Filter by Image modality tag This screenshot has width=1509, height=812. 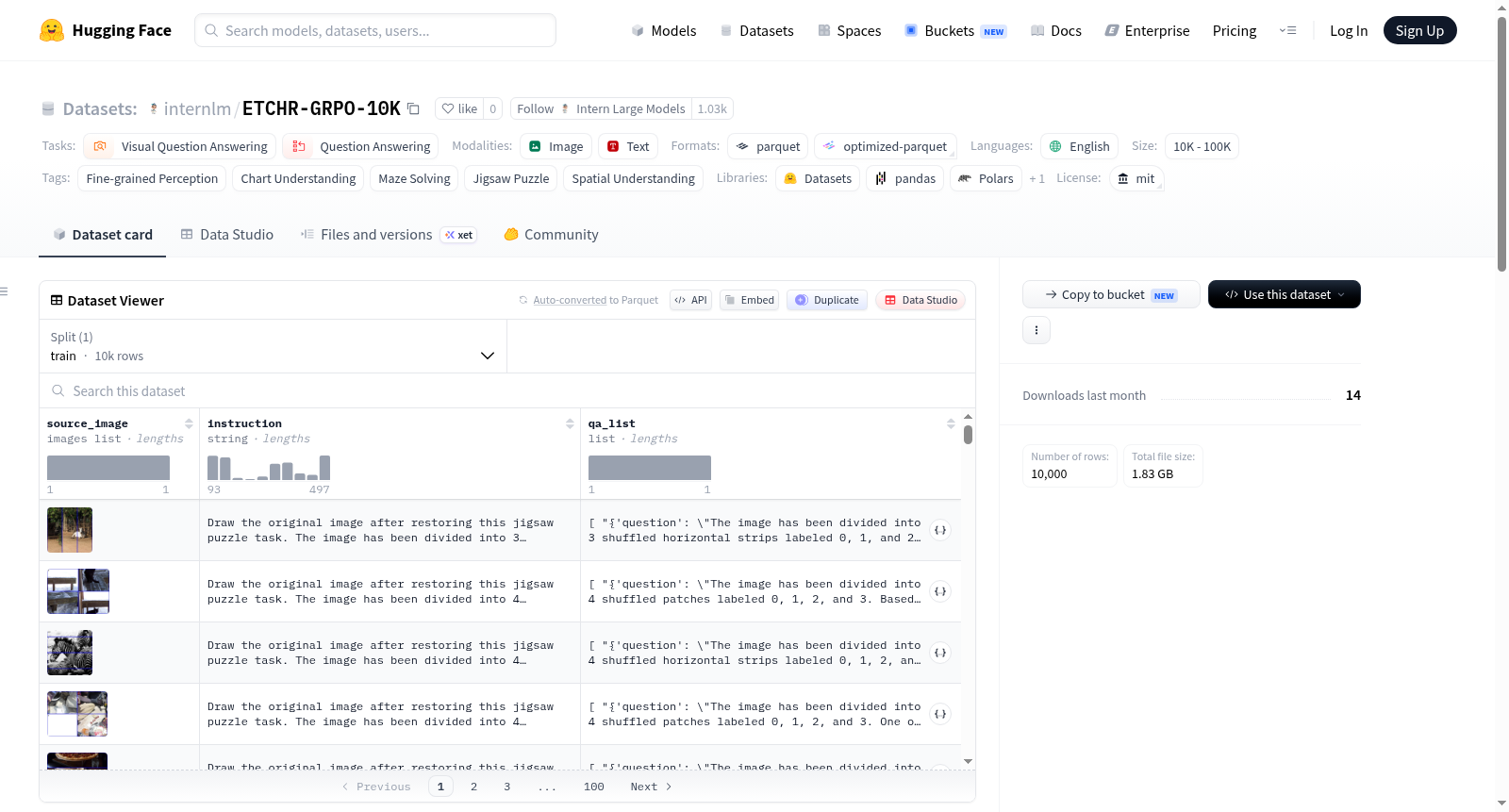pyautogui.click(x=556, y=146)
